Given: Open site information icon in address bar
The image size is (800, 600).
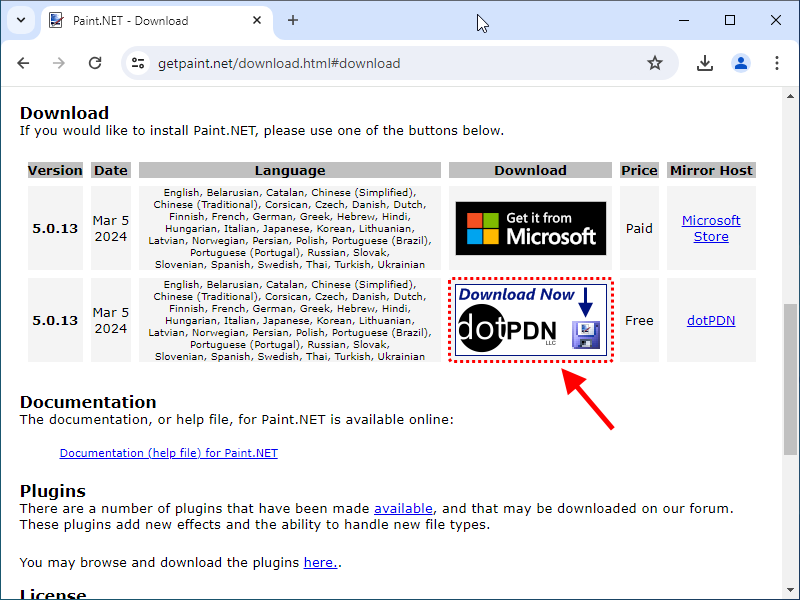Looking at the screenshot, I should [x=138, y=63].
